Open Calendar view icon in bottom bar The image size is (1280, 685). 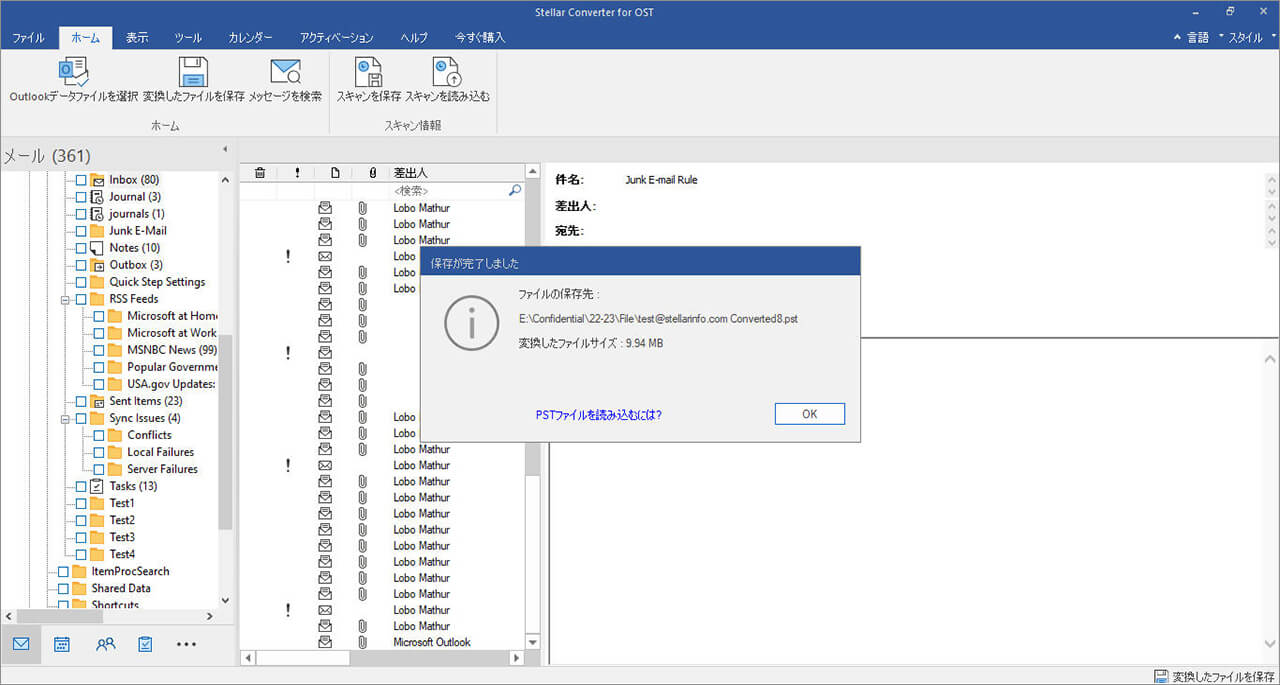(62, 644)
